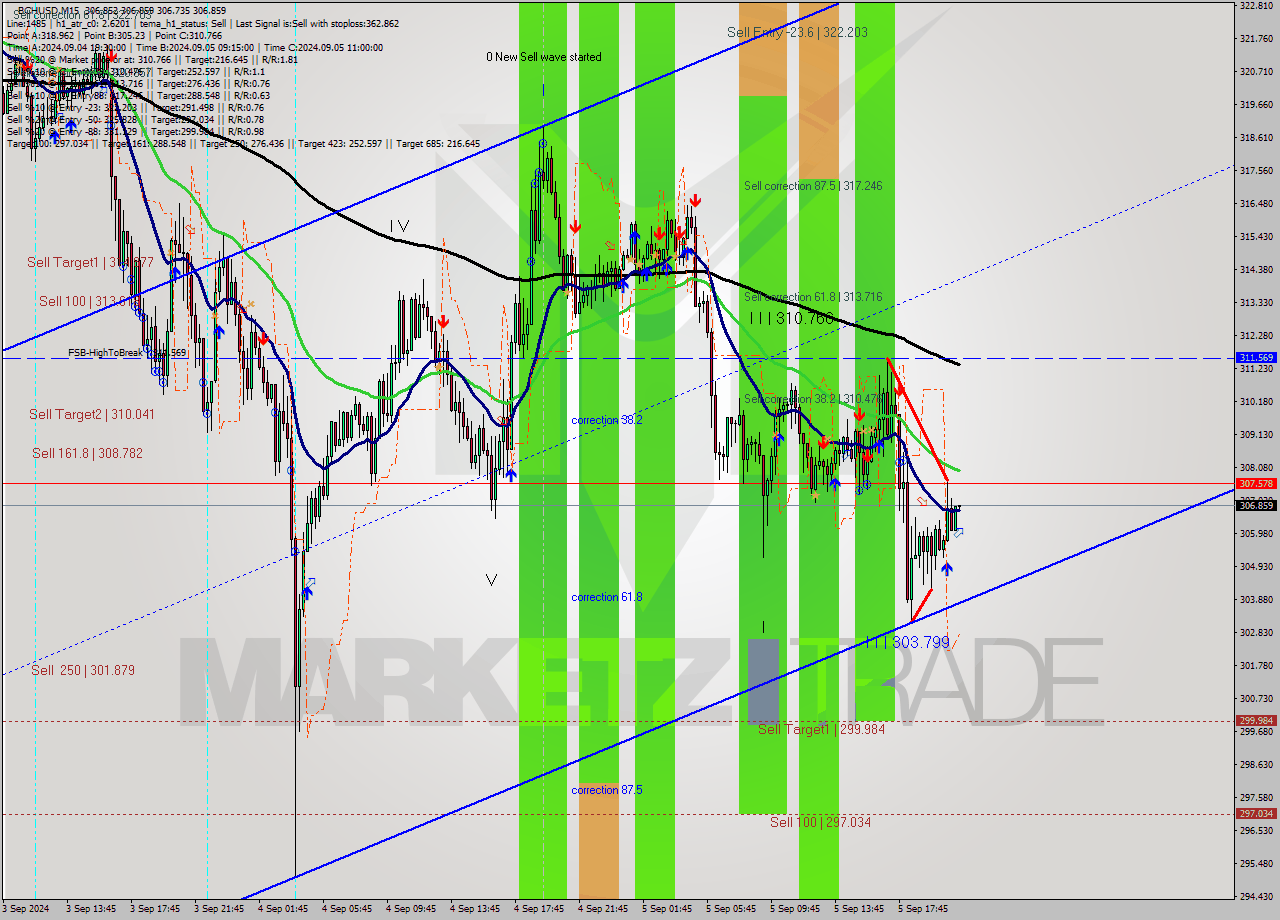Screen dimensions: 1280x920
Task: Click the 'Sell correction 87.5 | 317.246' label
Action: point(813,186)
